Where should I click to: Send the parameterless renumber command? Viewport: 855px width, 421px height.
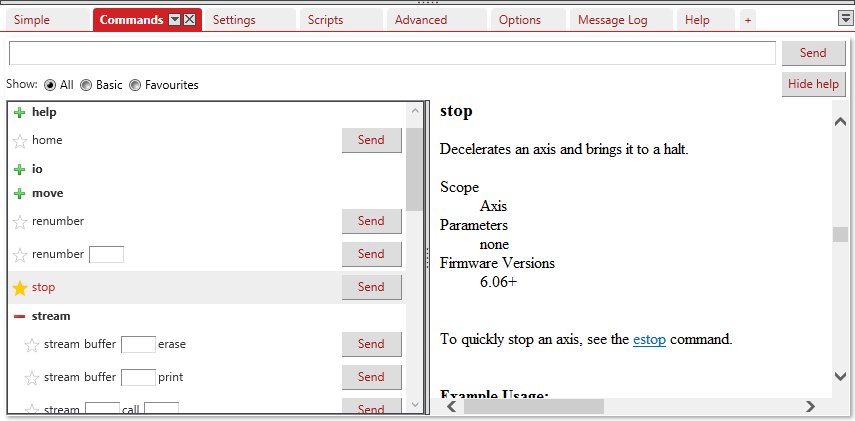tap(371, 221)
